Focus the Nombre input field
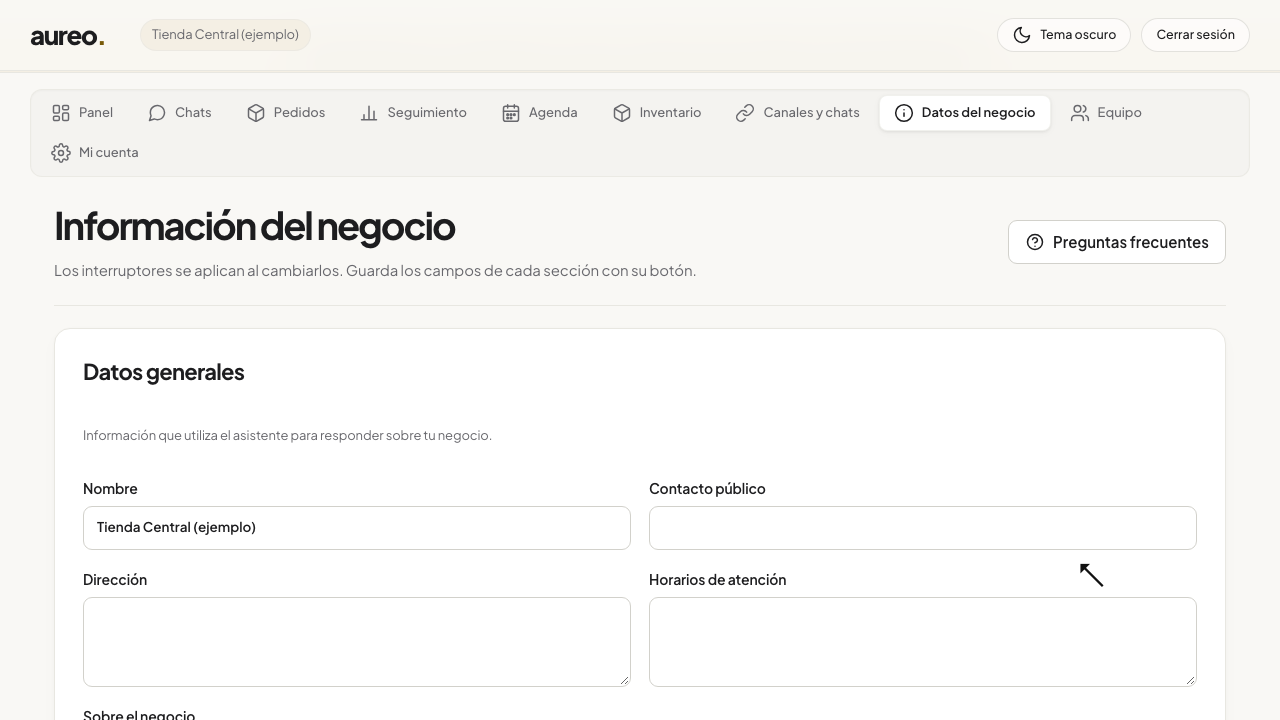This screenshot has height=720, width=1280. coord(357,528)
